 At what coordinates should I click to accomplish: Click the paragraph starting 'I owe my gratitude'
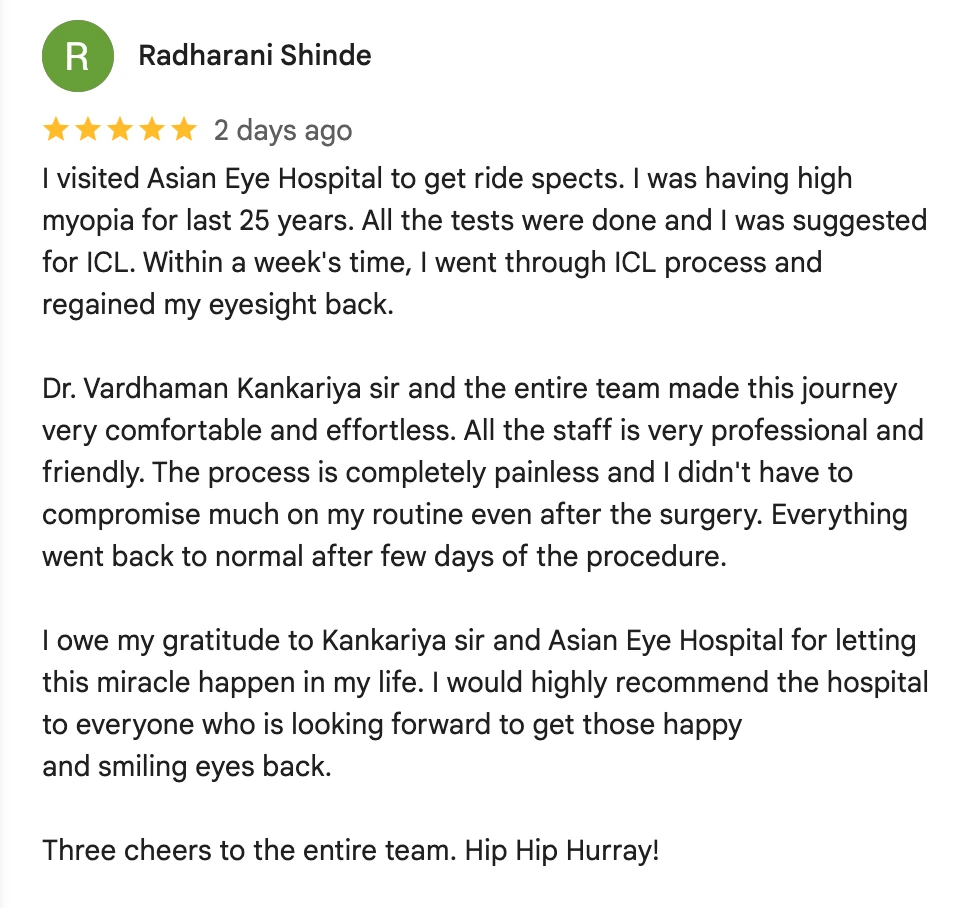tap(485, 703)
